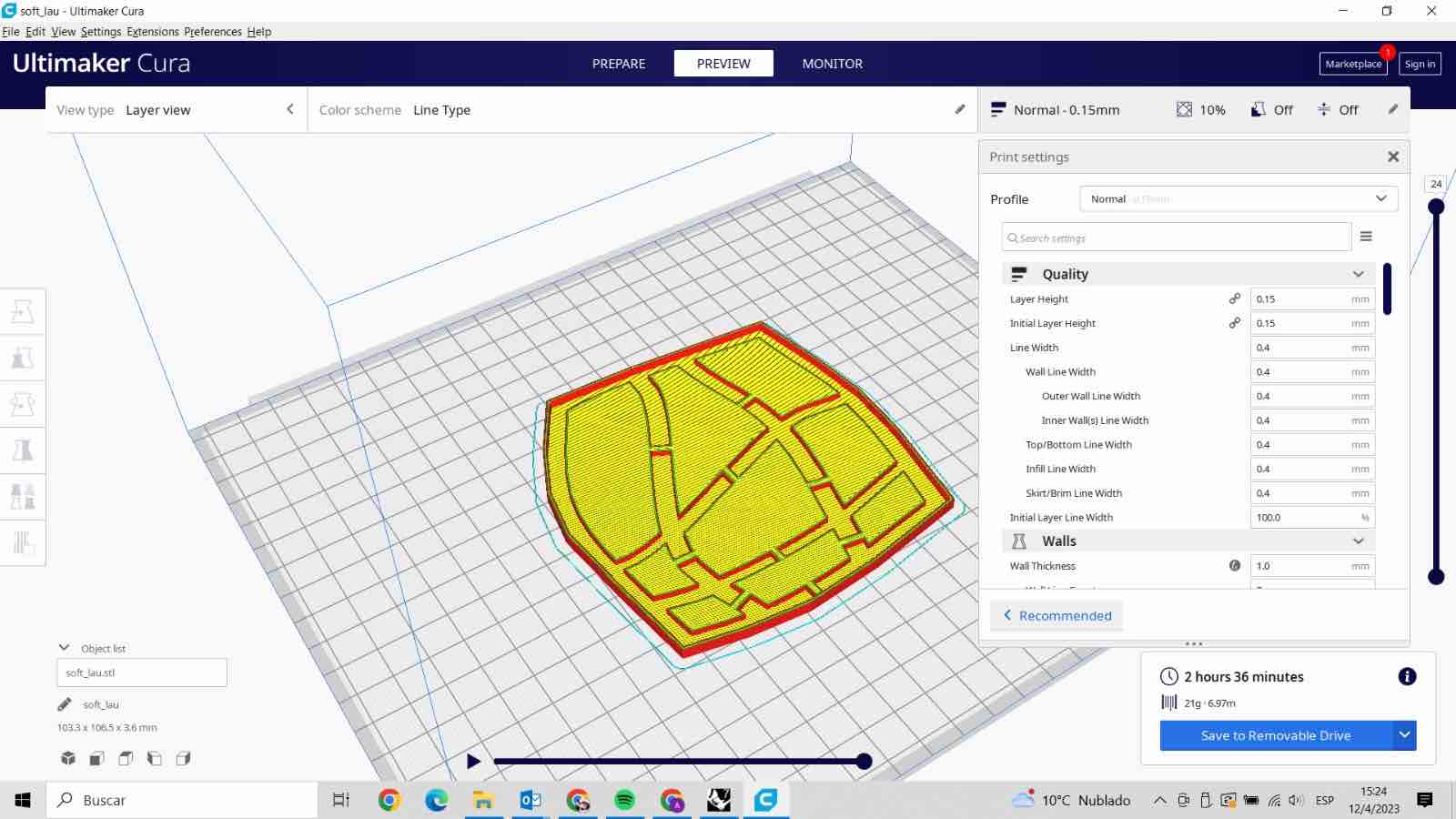
Task: Open the Profile dropdown
Action: [1239, 198]
